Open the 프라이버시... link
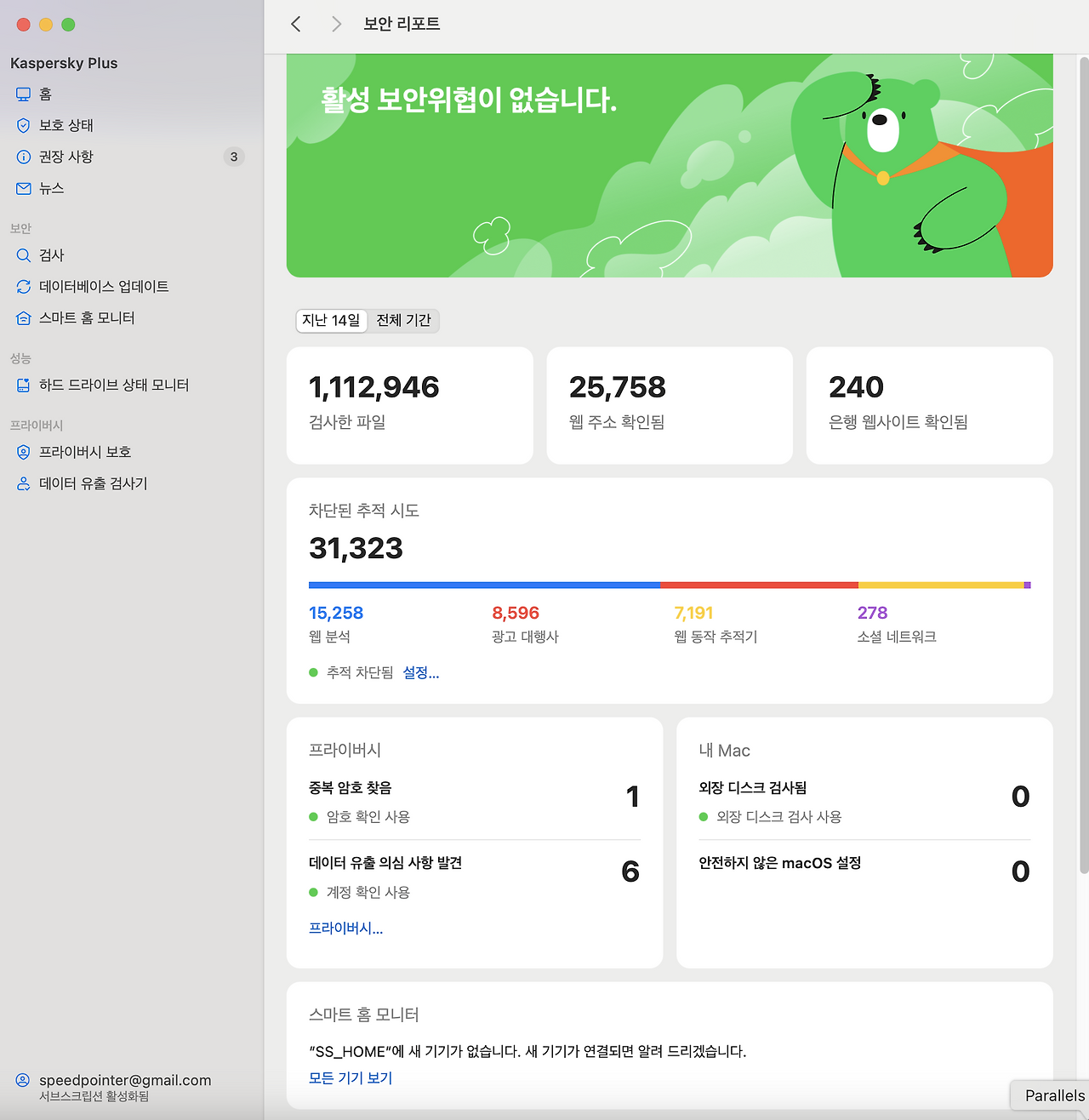Screen dimensions: 1089x1120 tap(345, 929)
